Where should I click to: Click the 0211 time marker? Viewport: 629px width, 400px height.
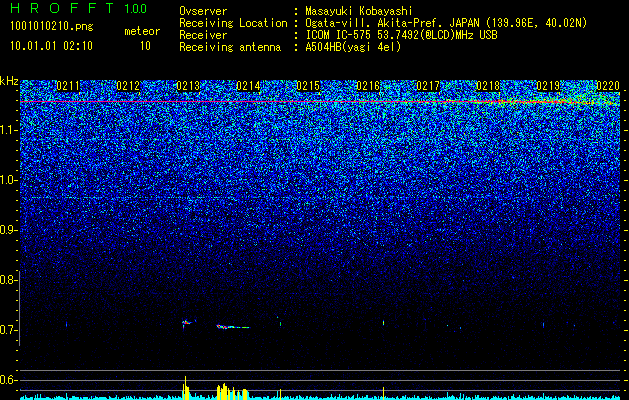(68, 86)
